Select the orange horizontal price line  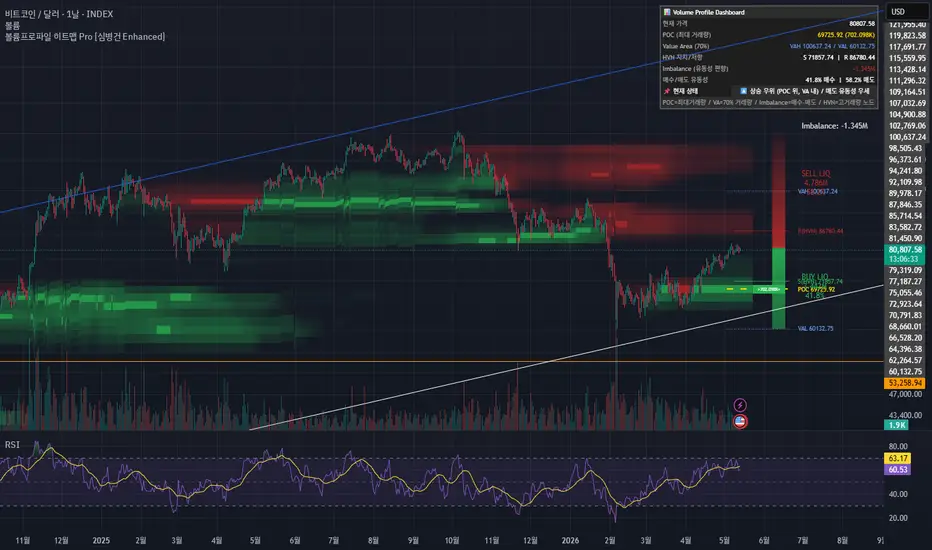pyautogui.click(x=442, y=361)
